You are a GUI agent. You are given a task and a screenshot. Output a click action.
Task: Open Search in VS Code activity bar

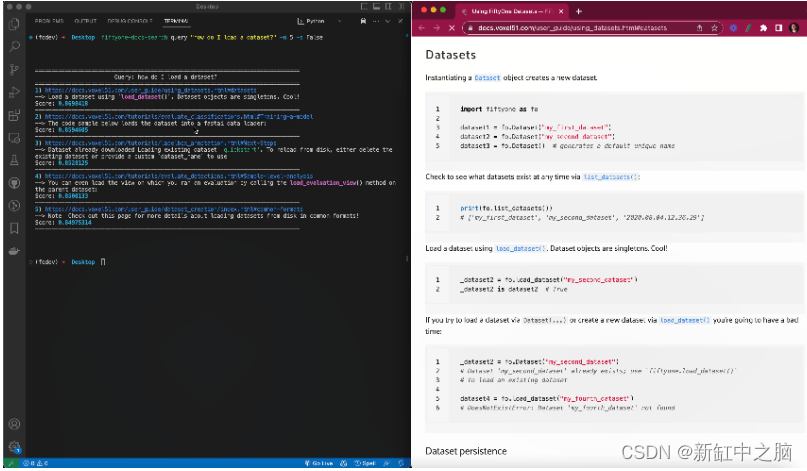click(14, 47)
